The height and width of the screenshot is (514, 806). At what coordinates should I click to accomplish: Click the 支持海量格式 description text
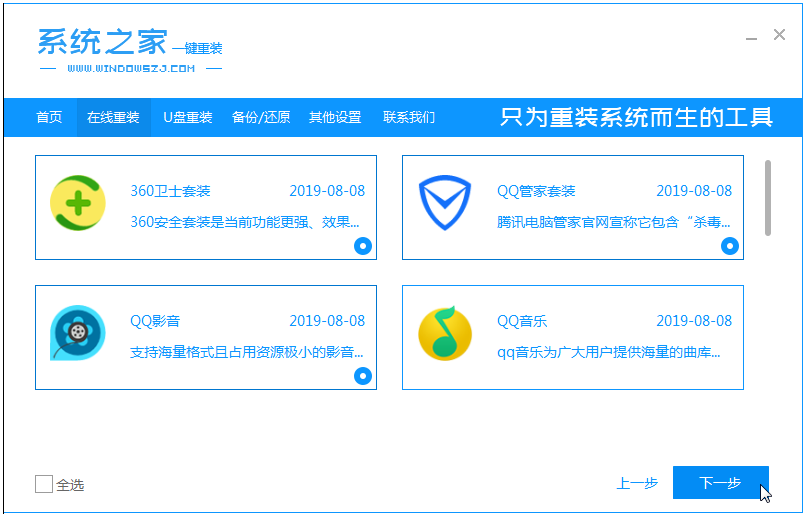247,352
